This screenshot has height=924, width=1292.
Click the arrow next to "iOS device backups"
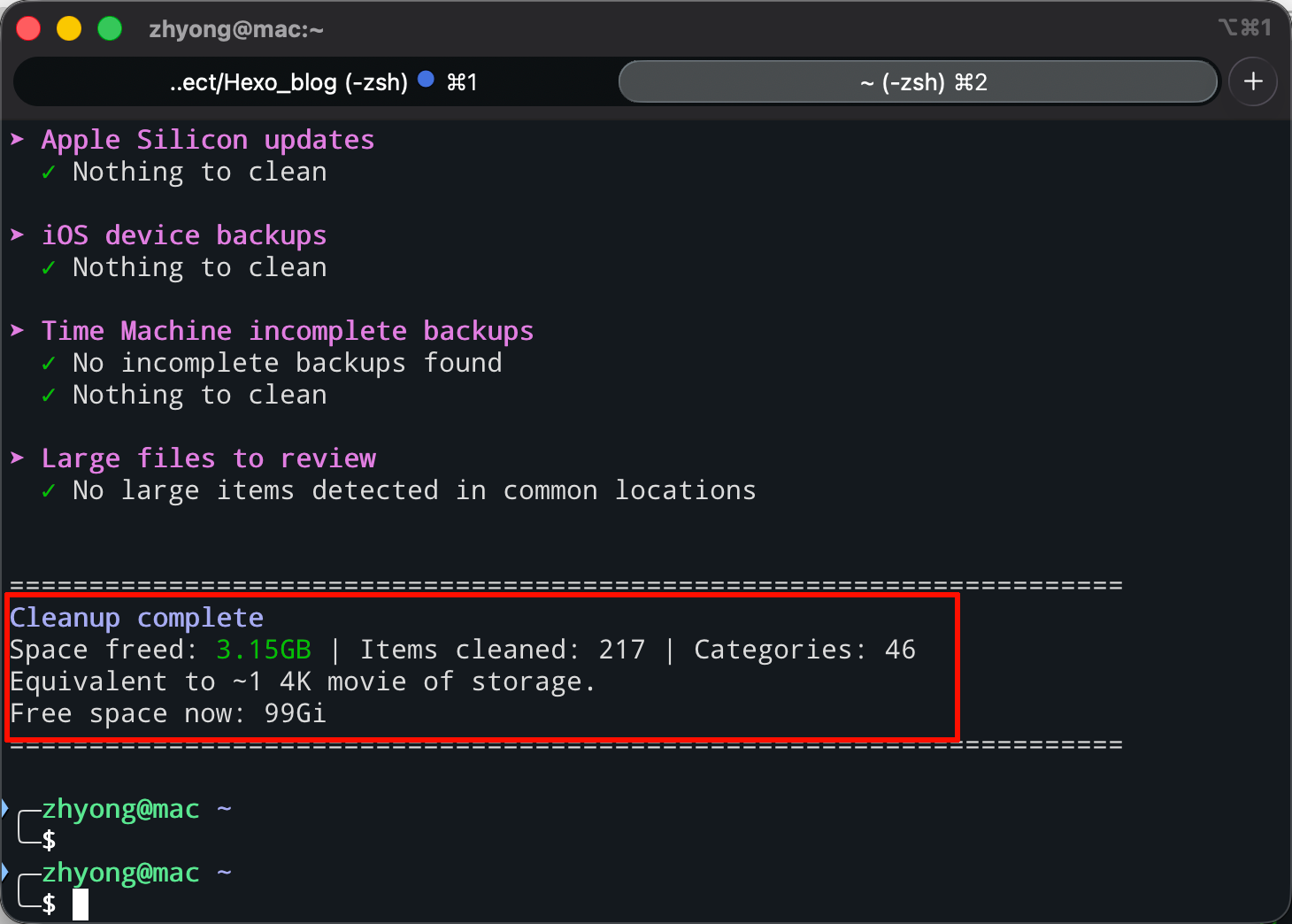coord(18,235)
